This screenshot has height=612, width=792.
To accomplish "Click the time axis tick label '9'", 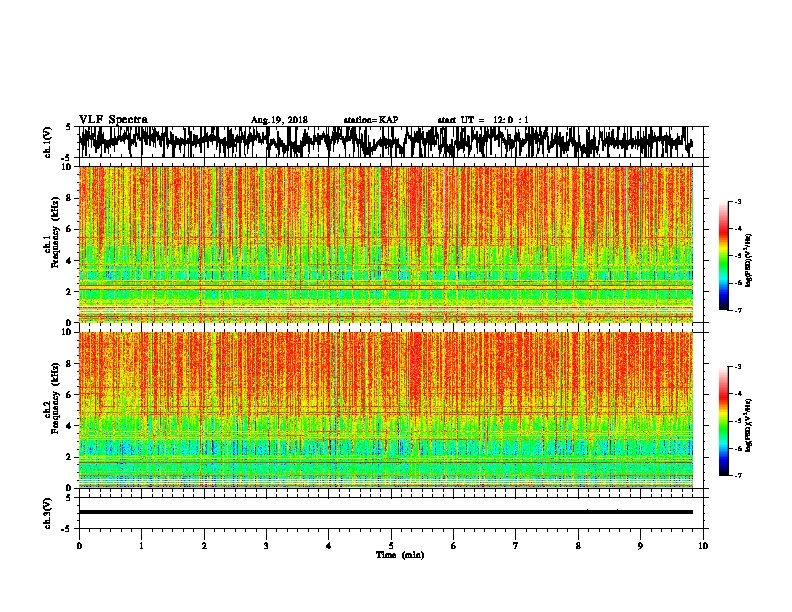I will [x=640, y=546].
